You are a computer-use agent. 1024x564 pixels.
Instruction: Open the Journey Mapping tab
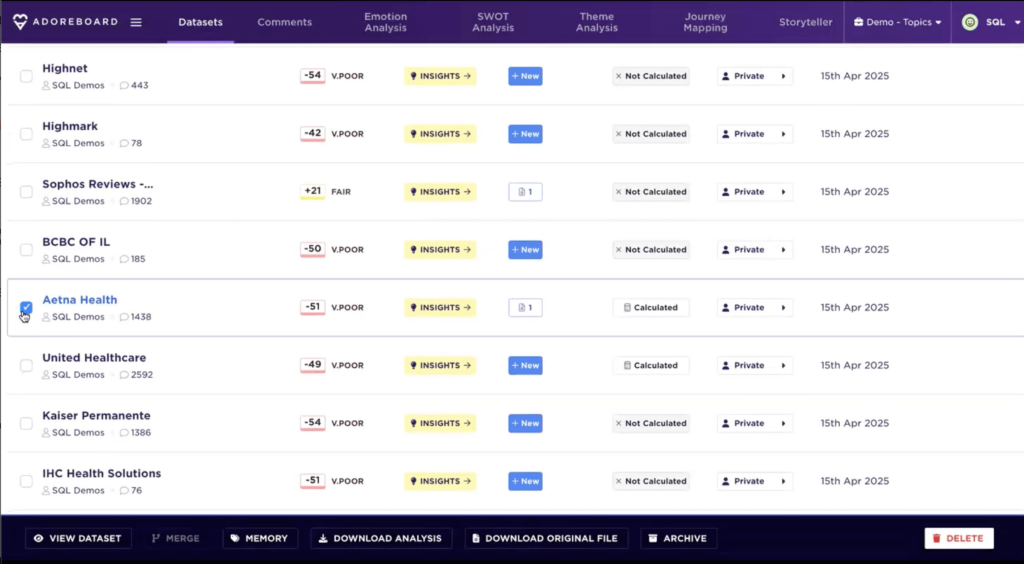click(705, 22)
